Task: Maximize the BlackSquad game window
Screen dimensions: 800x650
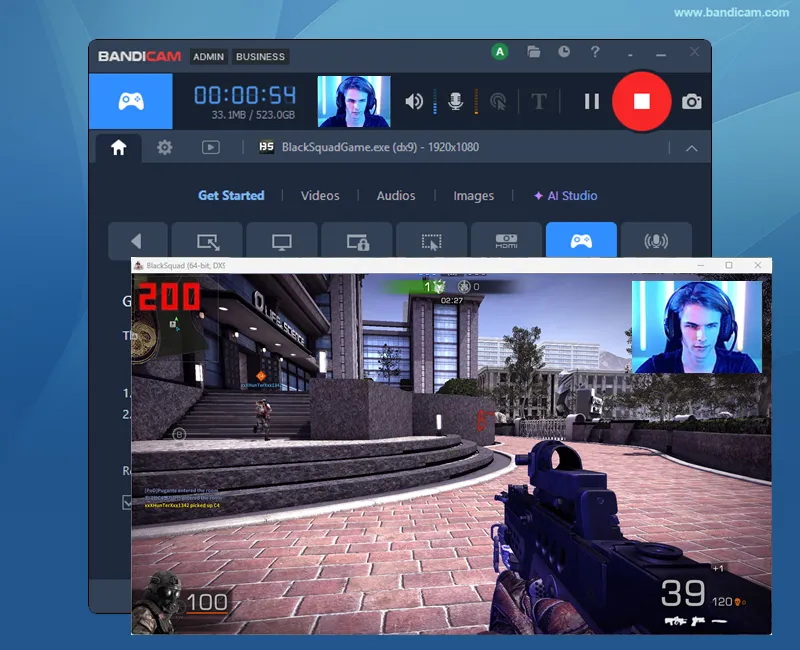Action: coord(729,265)
